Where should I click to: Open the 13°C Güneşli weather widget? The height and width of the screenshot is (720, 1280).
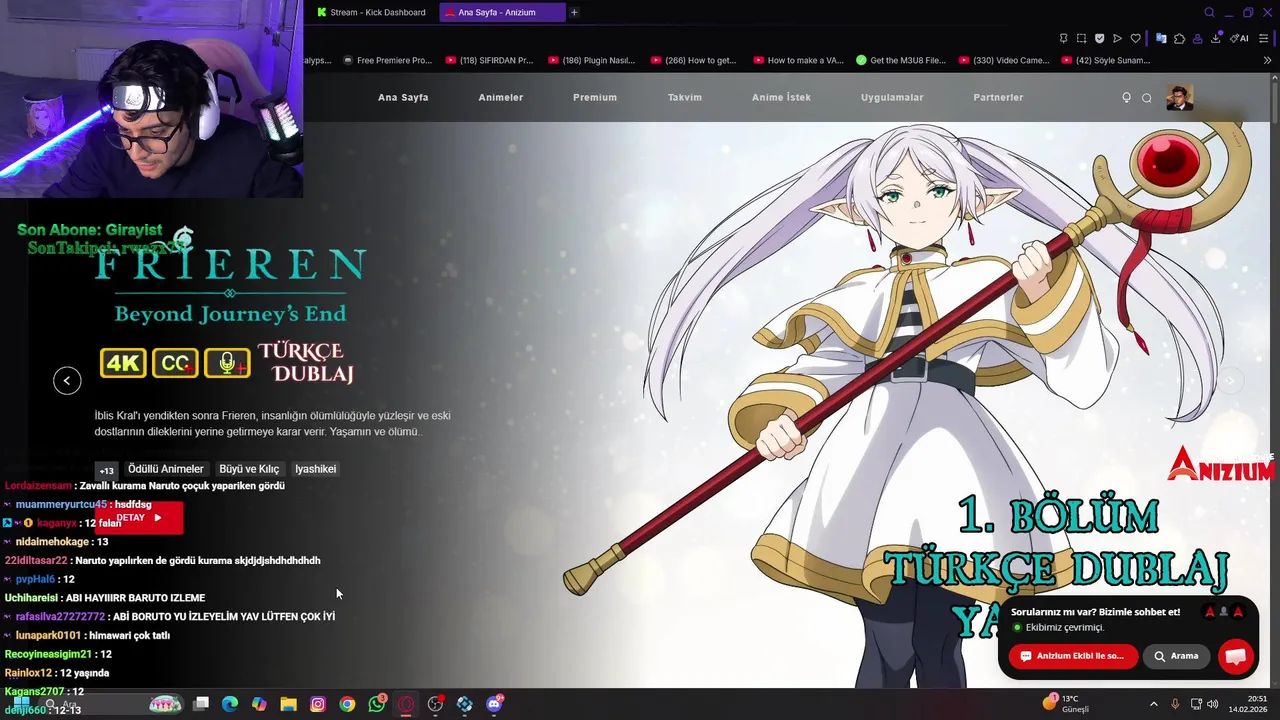1066,704
